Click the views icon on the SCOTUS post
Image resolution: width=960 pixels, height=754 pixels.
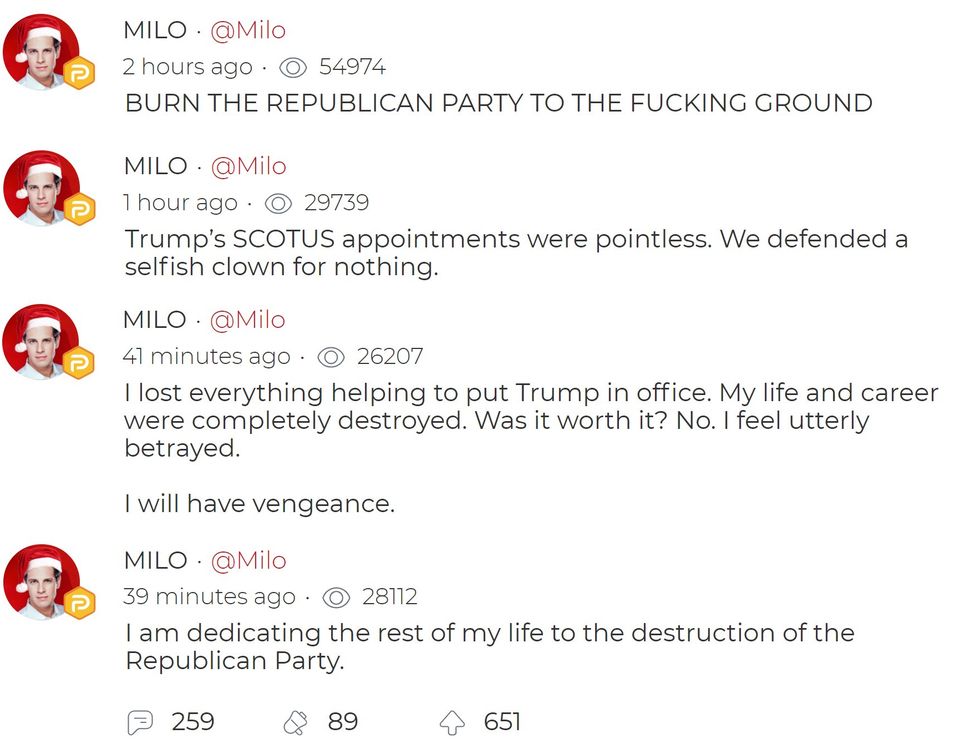(279, 202)
